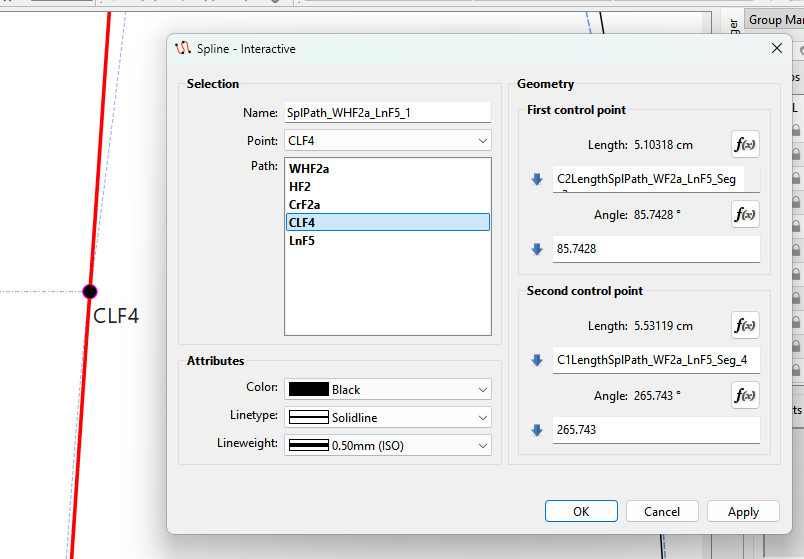The height and width of the screenshot is (559, 804).
Task: Open the Color dropdown showing Black
Action: tap(388, 389)
